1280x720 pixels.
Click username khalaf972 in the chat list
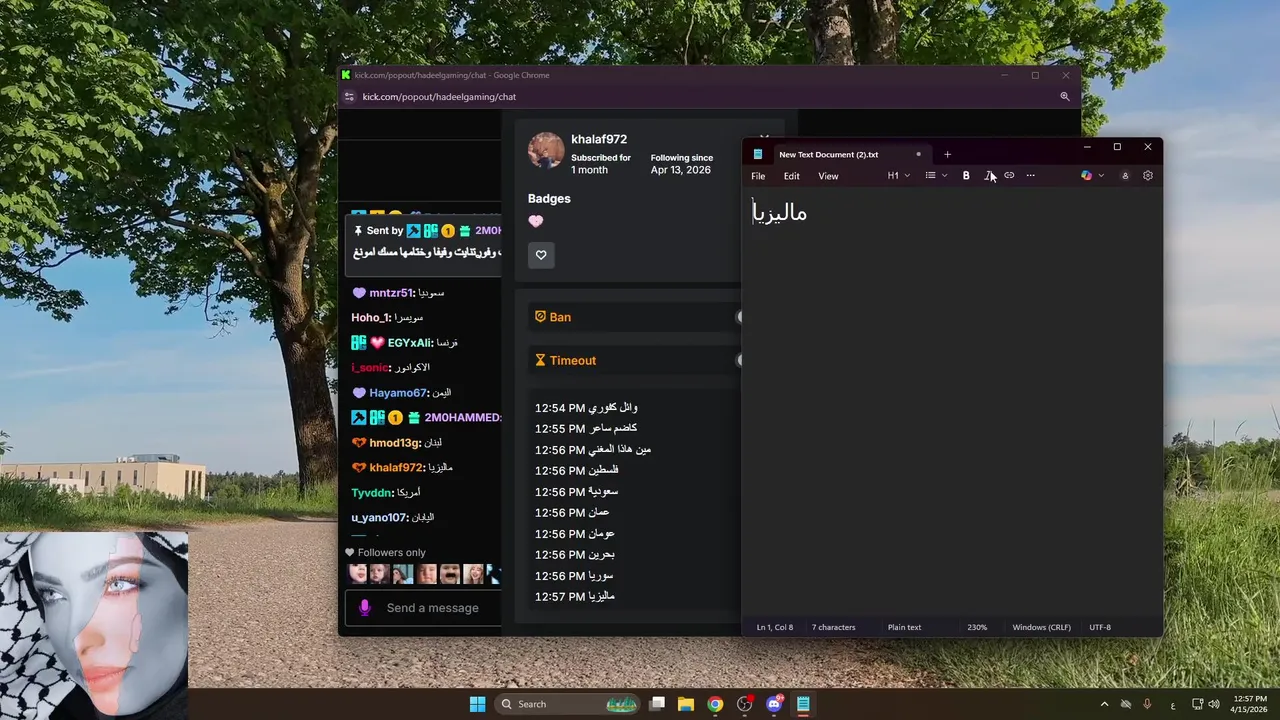point(397,468)
